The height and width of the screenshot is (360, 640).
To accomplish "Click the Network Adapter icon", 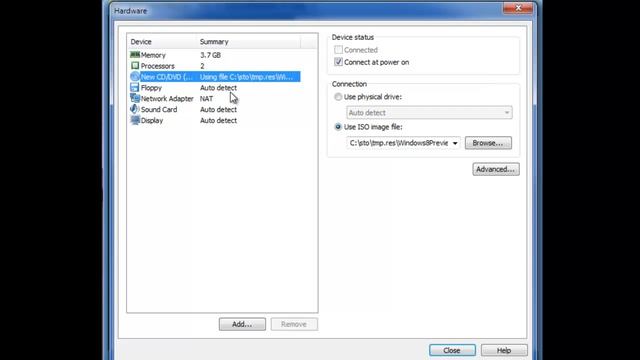I will (x=135, y=98).
